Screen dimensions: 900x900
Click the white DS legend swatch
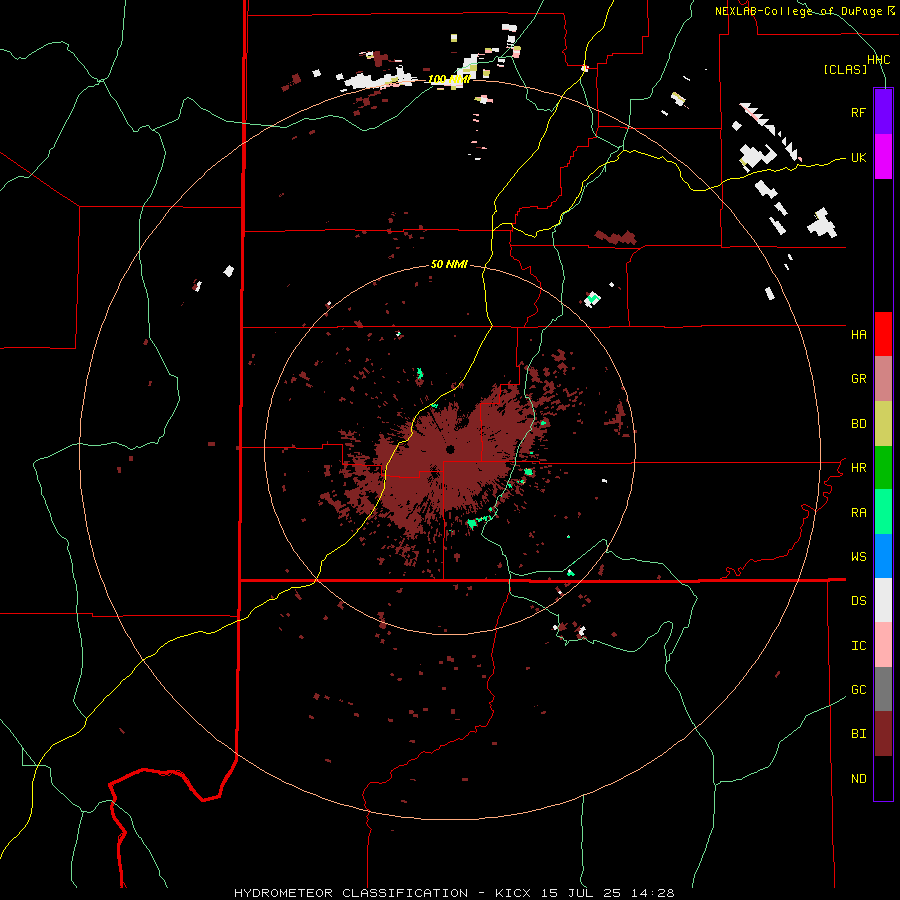coord(883,600)
